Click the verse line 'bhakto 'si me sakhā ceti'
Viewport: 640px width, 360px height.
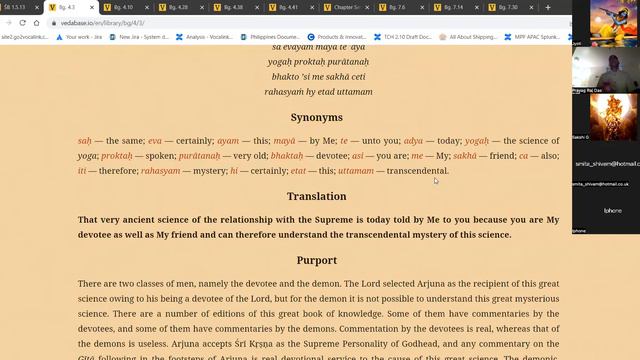[x=318, y=77]
